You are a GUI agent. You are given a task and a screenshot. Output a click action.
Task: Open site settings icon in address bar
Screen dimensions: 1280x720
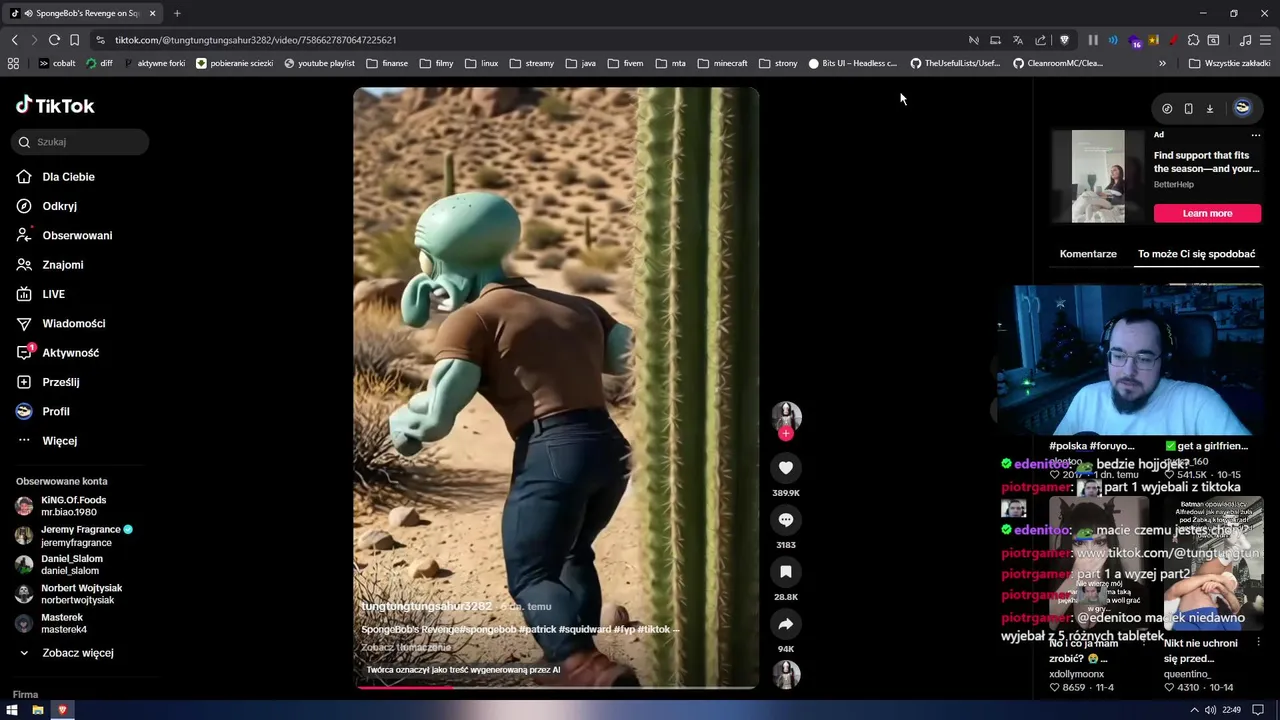point(100,40)
